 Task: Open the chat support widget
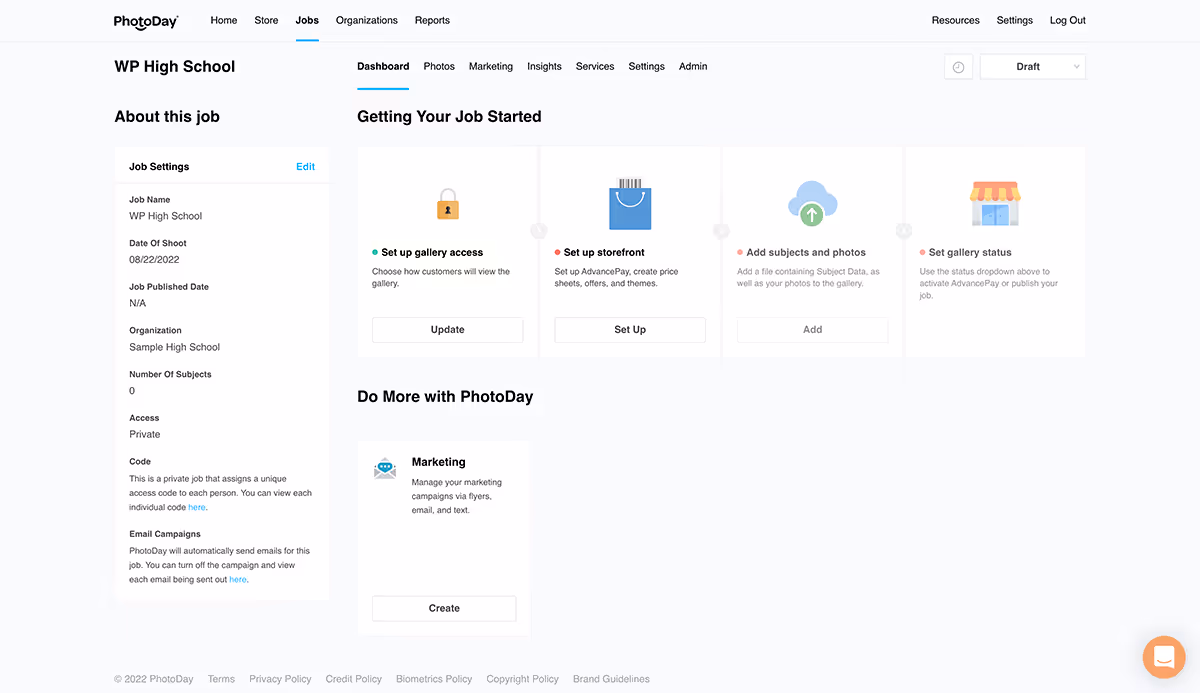coord(1164,657)
